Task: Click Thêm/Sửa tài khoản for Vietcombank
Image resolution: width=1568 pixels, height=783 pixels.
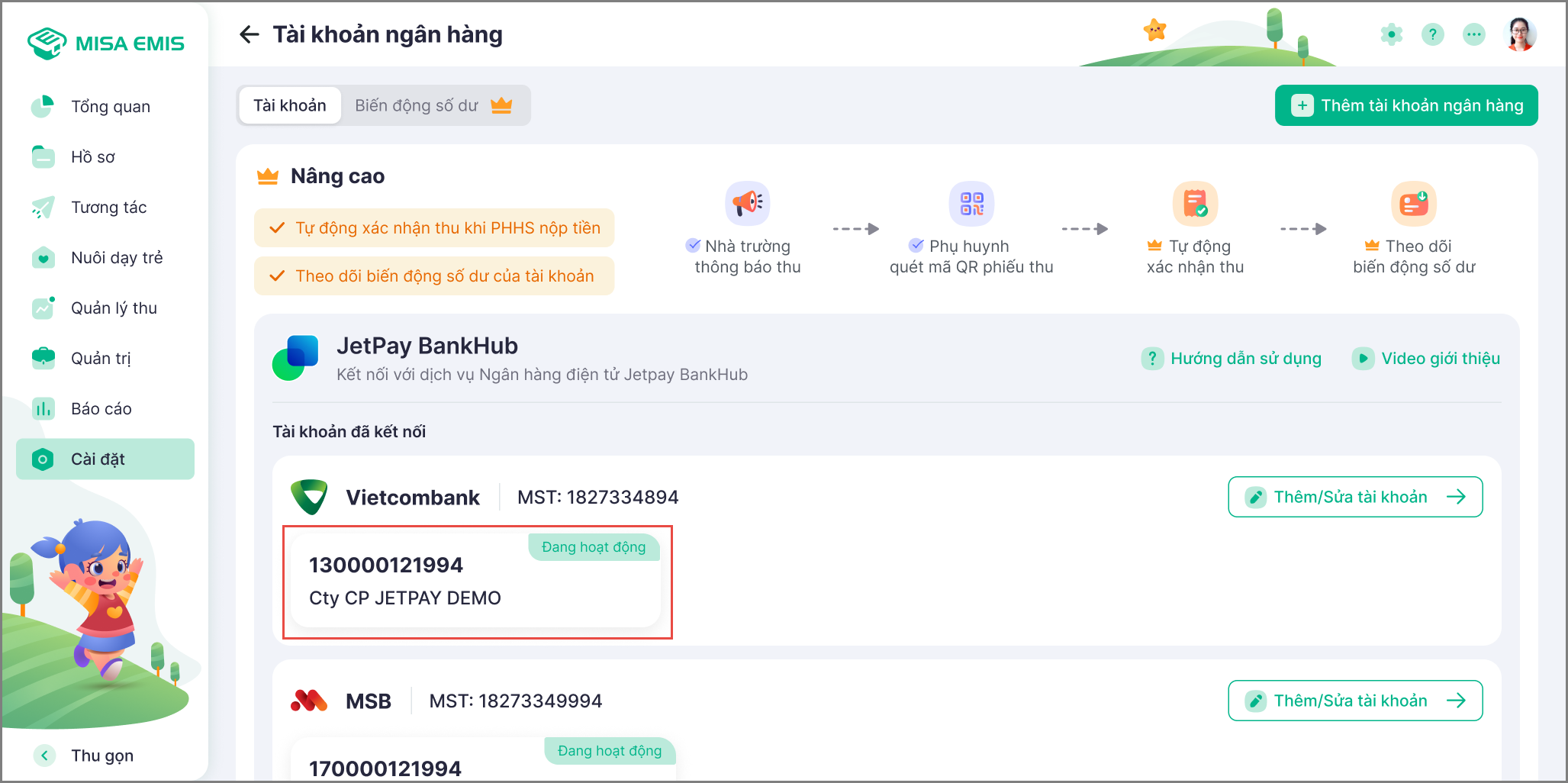Action: 1355,497
